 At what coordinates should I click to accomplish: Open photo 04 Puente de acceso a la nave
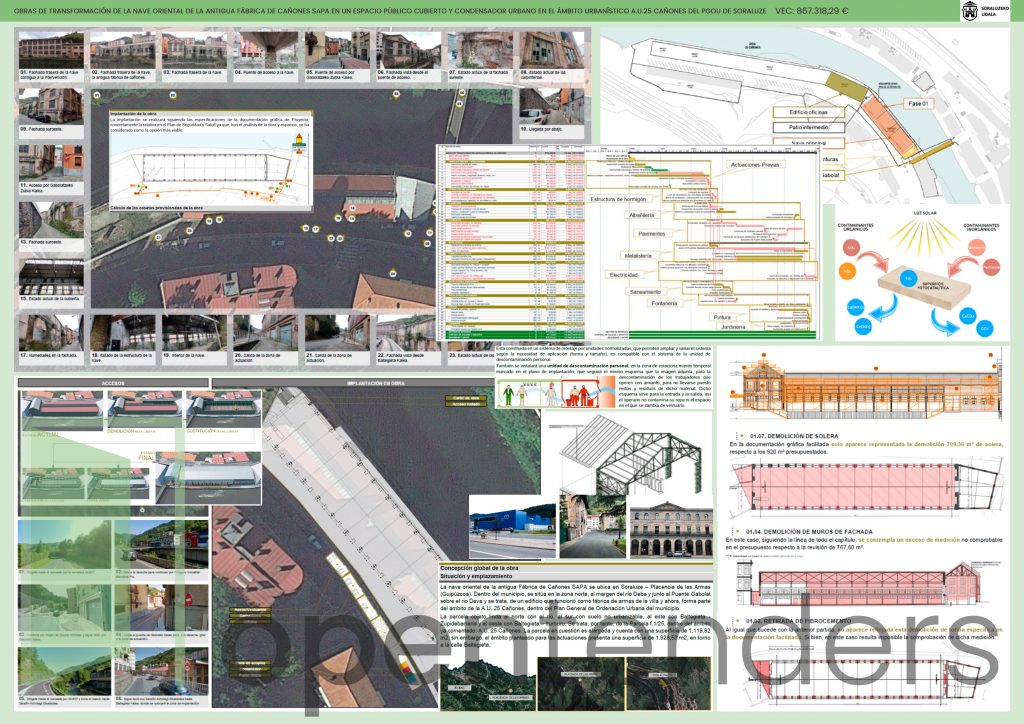tap(266, 50)
